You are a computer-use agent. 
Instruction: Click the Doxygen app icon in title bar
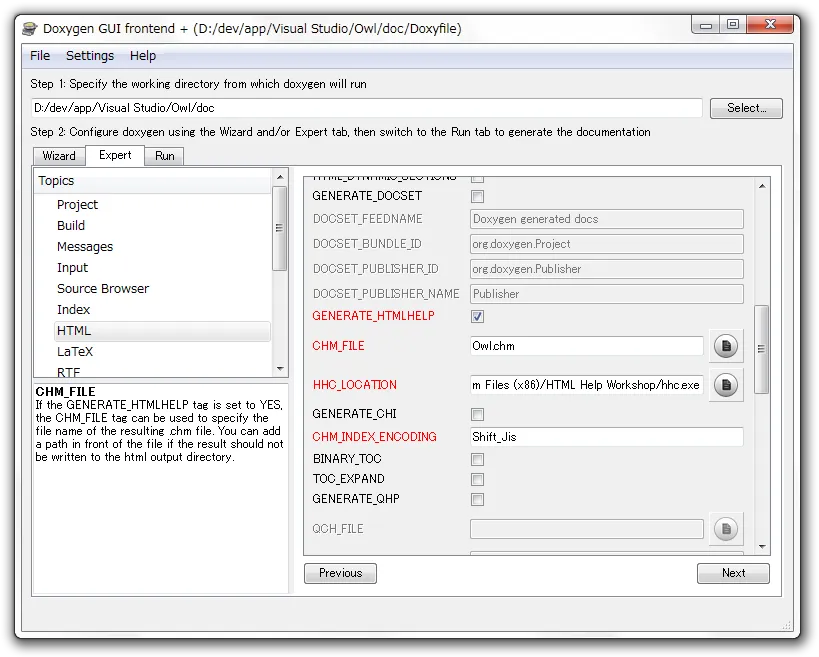(30, 29)
